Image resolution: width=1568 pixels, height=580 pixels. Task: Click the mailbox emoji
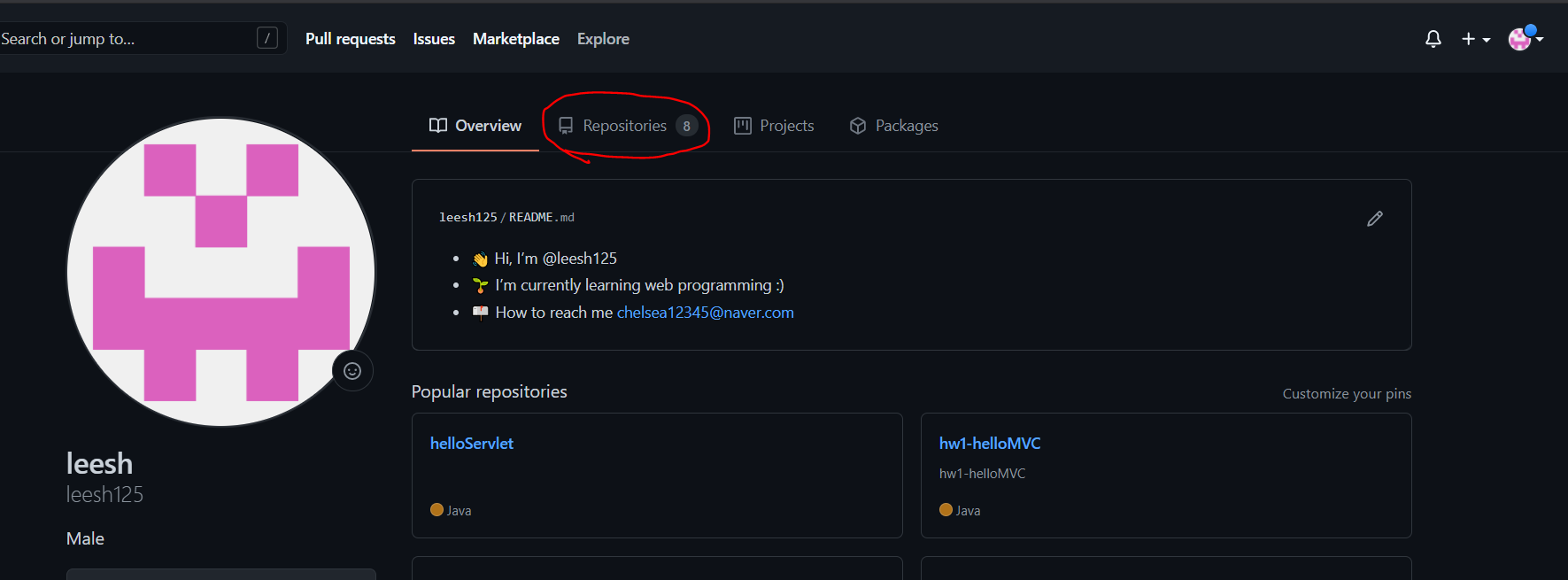pyautogui.click(x=480, y=313)
